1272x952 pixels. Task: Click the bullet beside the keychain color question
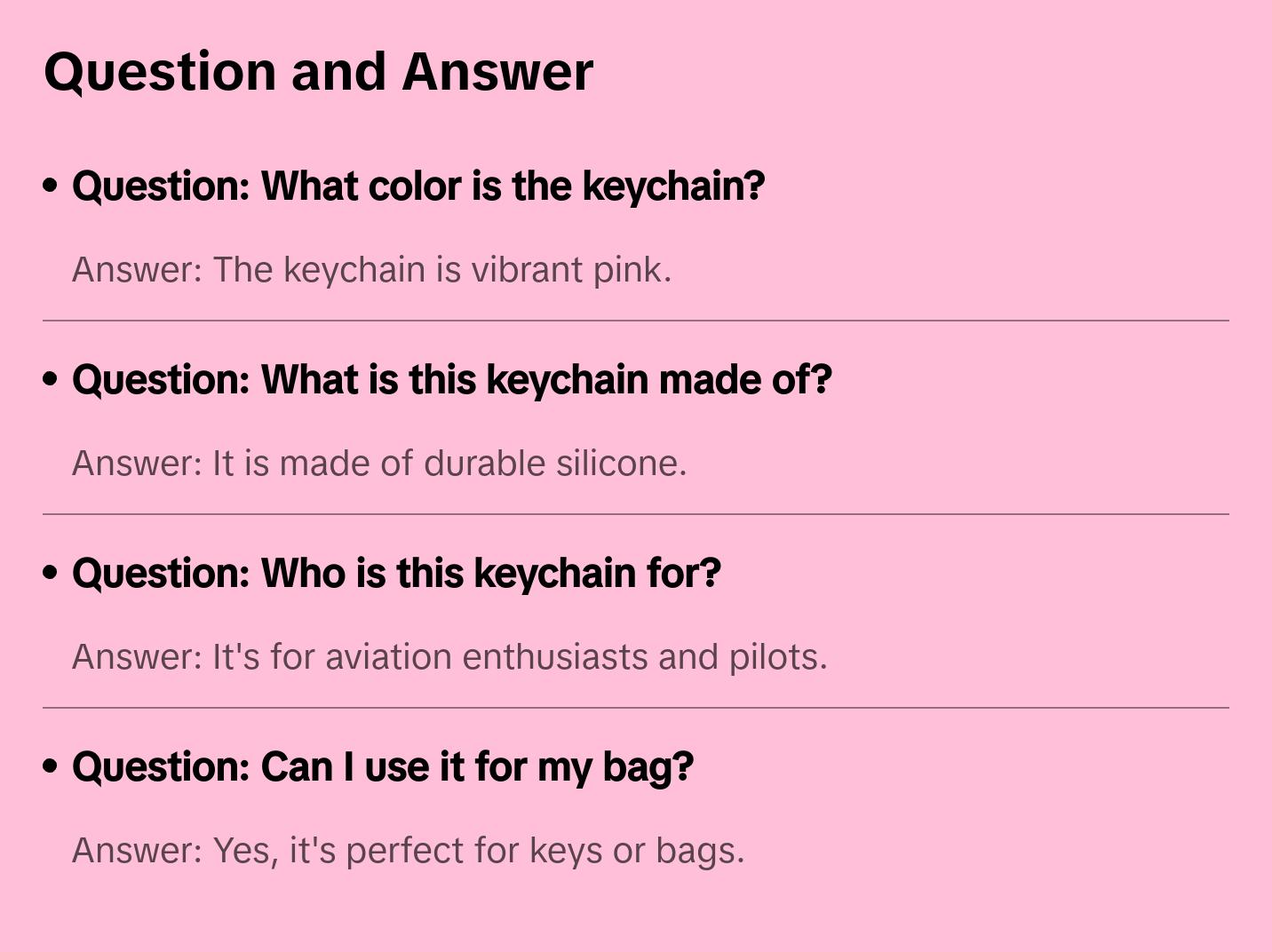tap(51, 186)
